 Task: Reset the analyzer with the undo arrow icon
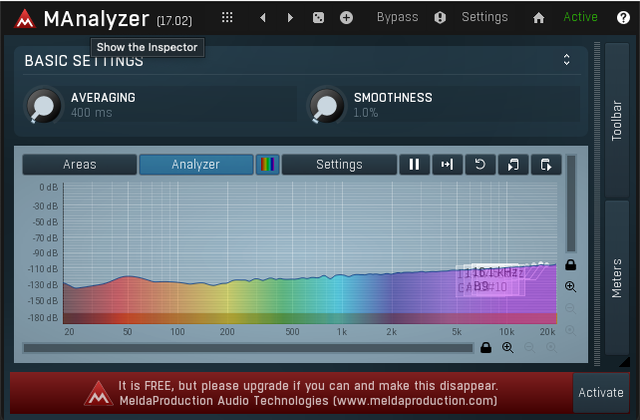[480, 164]
